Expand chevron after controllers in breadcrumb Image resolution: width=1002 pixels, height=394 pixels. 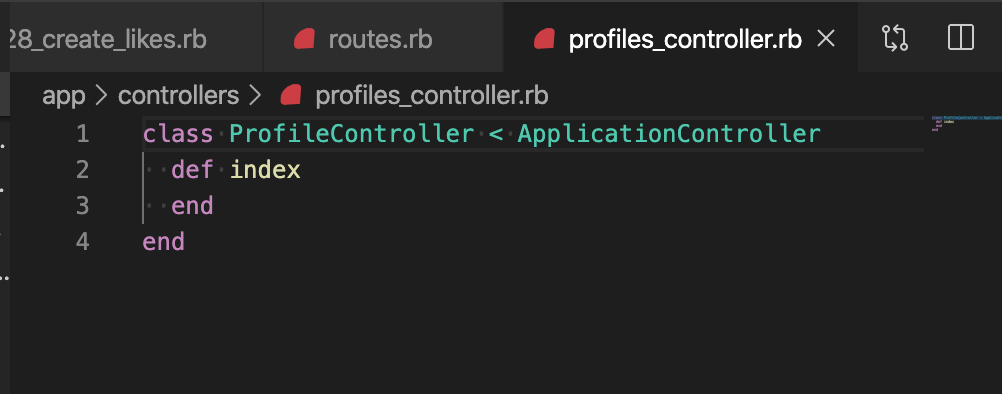pyautogui.click(x=255, y=96)
